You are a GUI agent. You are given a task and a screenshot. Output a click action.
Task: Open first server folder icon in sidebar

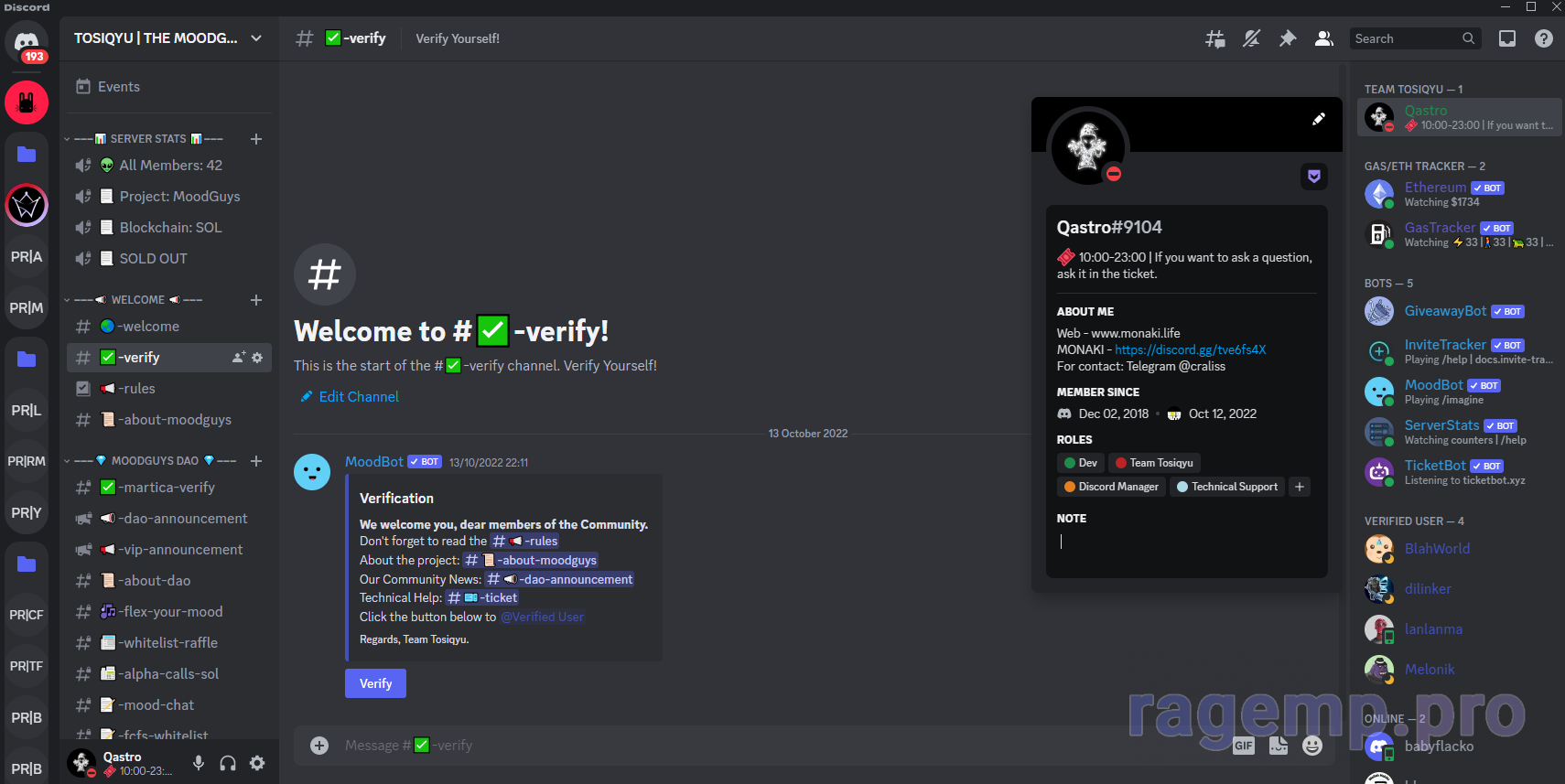point(27,154)
